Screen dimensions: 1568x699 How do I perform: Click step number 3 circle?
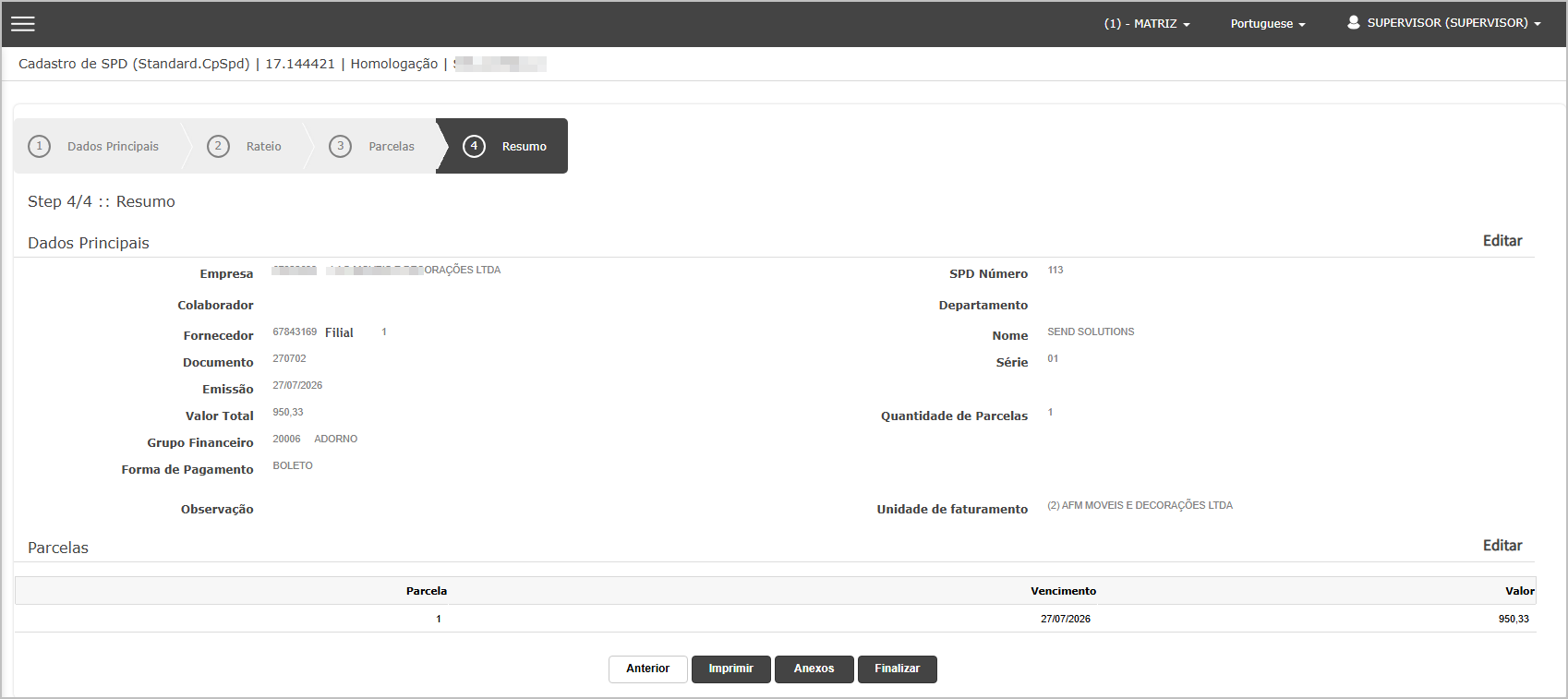click(x=340, y=146)
